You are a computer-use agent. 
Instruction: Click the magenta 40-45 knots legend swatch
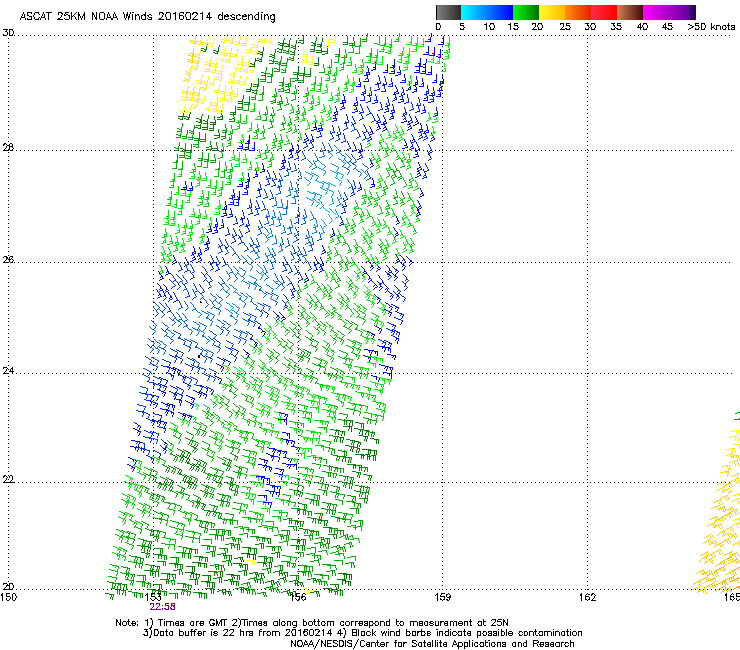click(x=656, y=12)
